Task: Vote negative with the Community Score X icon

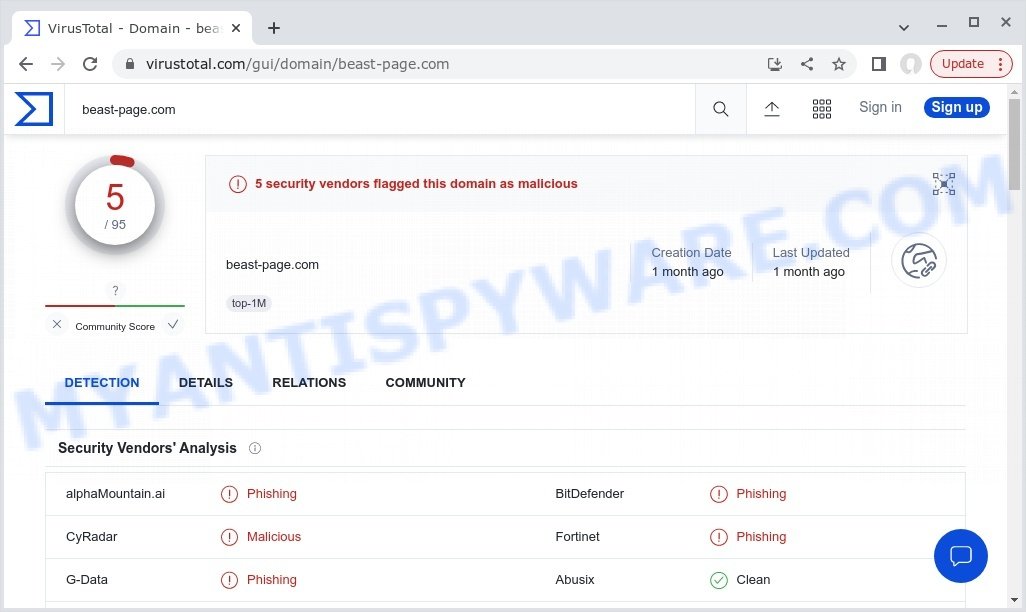Action: click(x=57, y=324)
